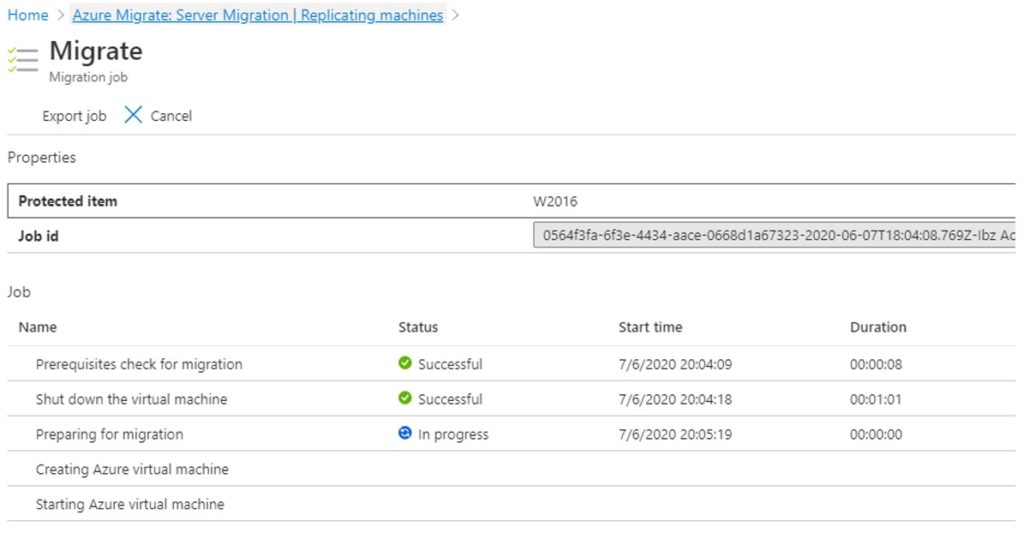Sort by Start time column header

pos(650,327)
